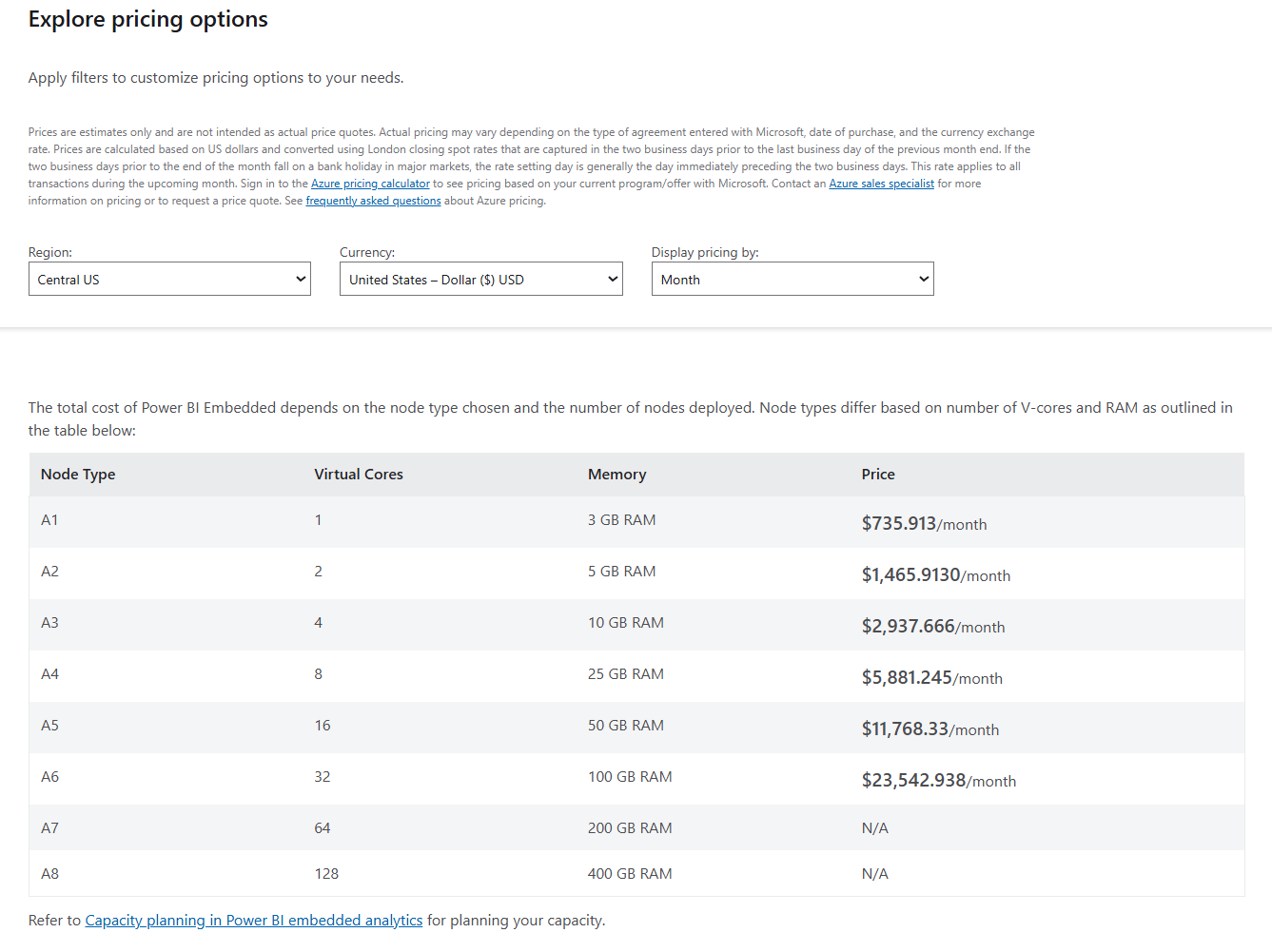Click the 400 GB RAM memory cell
The height and width of the screenshot is (952, 1272).
coord(630,874)
